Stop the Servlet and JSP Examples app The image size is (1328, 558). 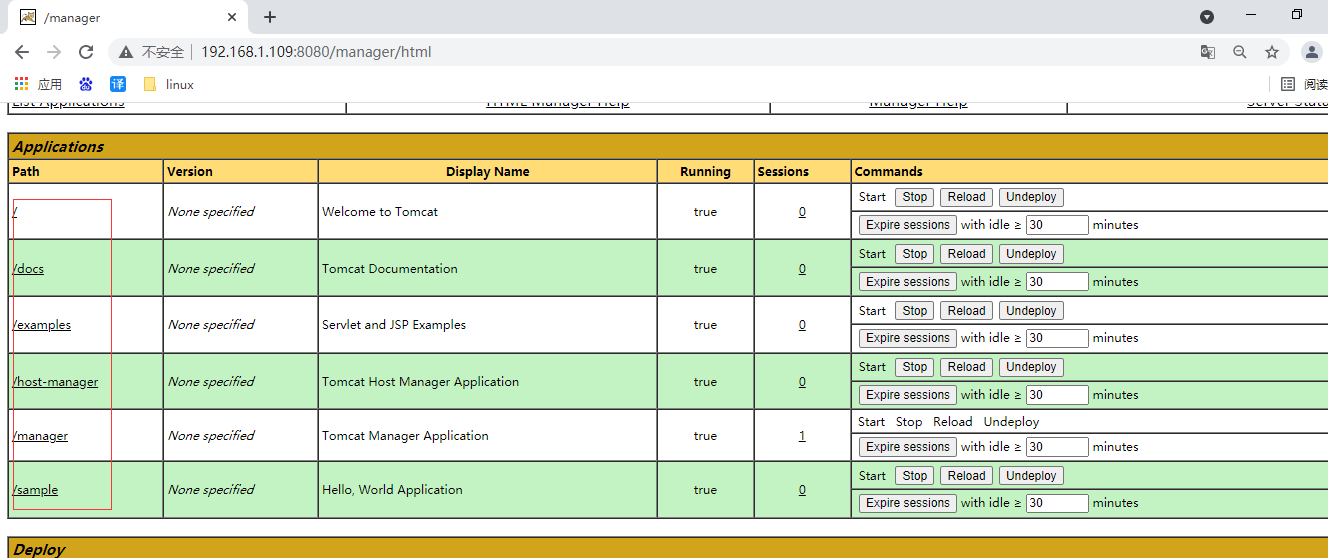coord(915,311)
